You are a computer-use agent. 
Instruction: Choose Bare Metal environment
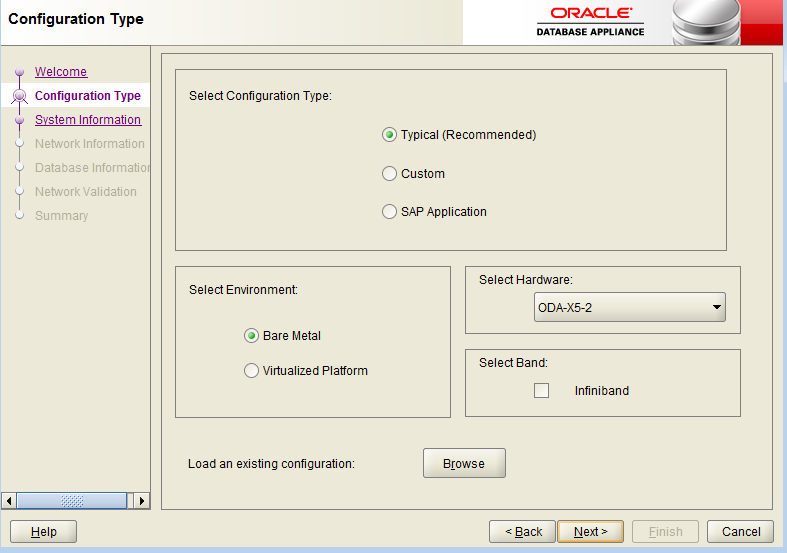[251, 336]
